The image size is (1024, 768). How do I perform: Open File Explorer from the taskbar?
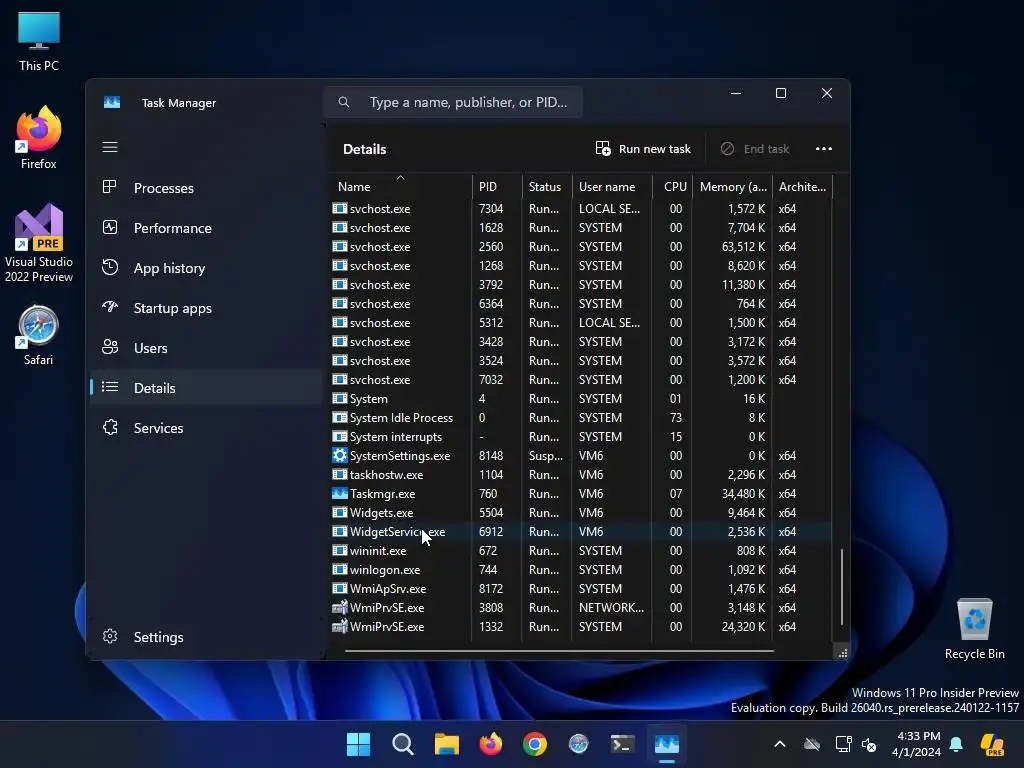(447, 744)
